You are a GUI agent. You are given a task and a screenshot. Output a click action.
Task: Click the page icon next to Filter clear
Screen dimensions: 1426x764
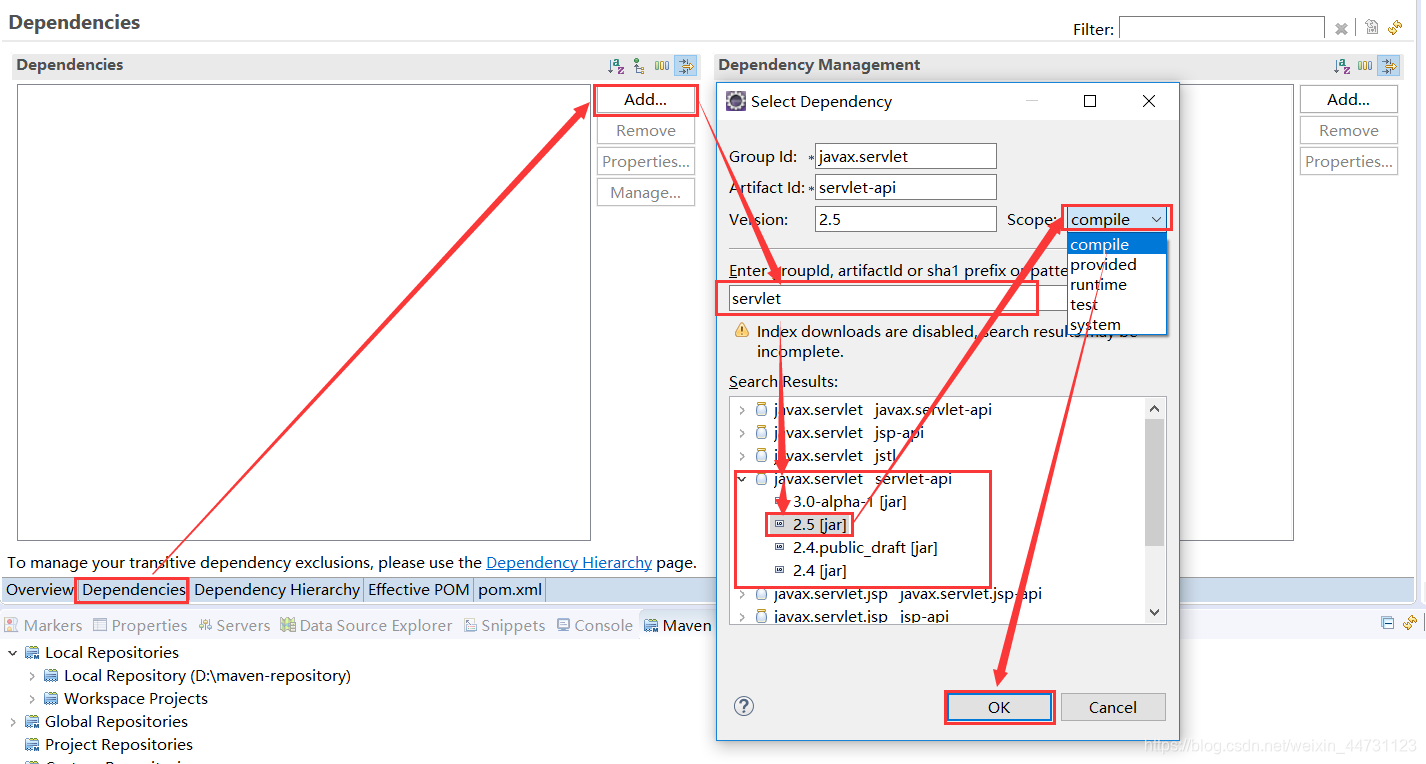point(1372,27)
